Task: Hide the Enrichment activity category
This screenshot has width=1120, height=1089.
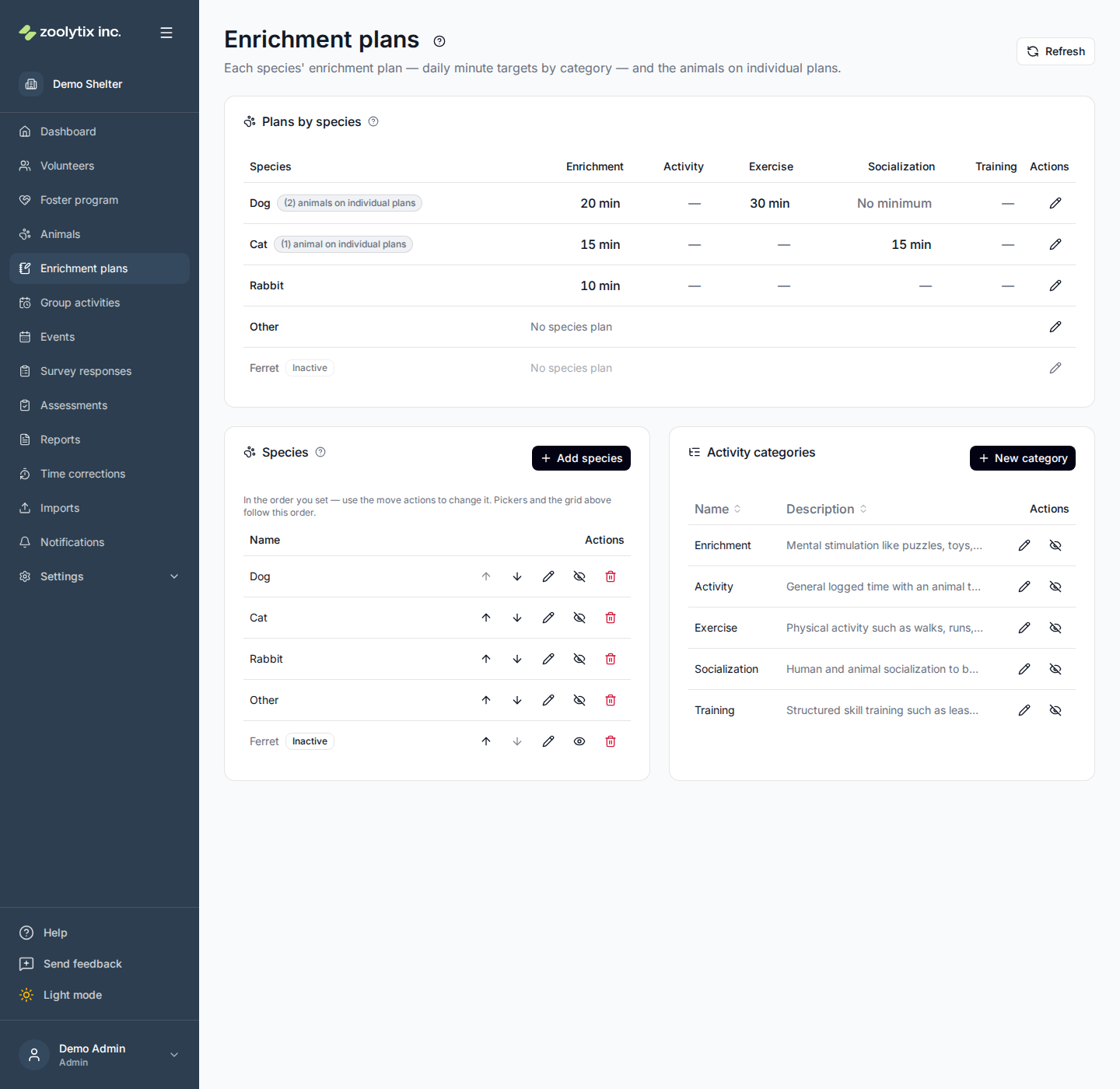Action: (1055, 545)
